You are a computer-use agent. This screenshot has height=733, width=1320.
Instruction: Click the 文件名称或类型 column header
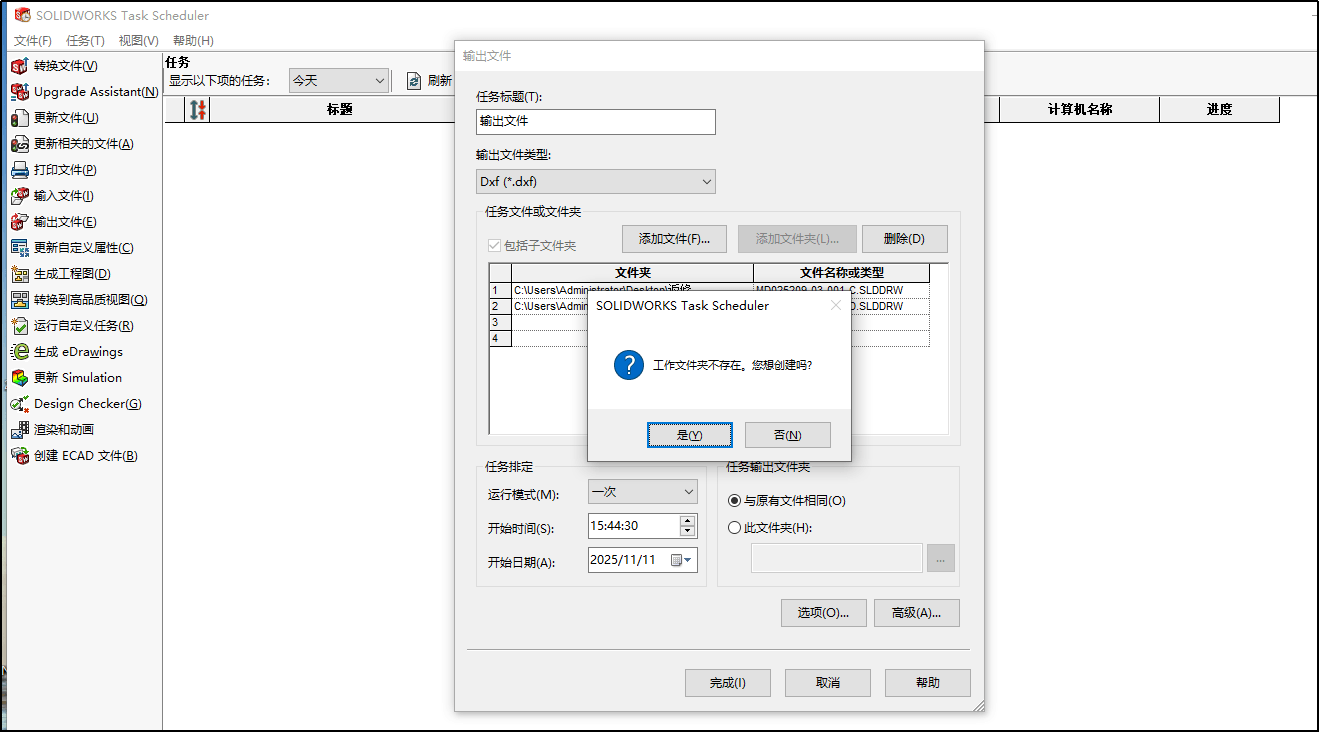click(x=842, y=273)
